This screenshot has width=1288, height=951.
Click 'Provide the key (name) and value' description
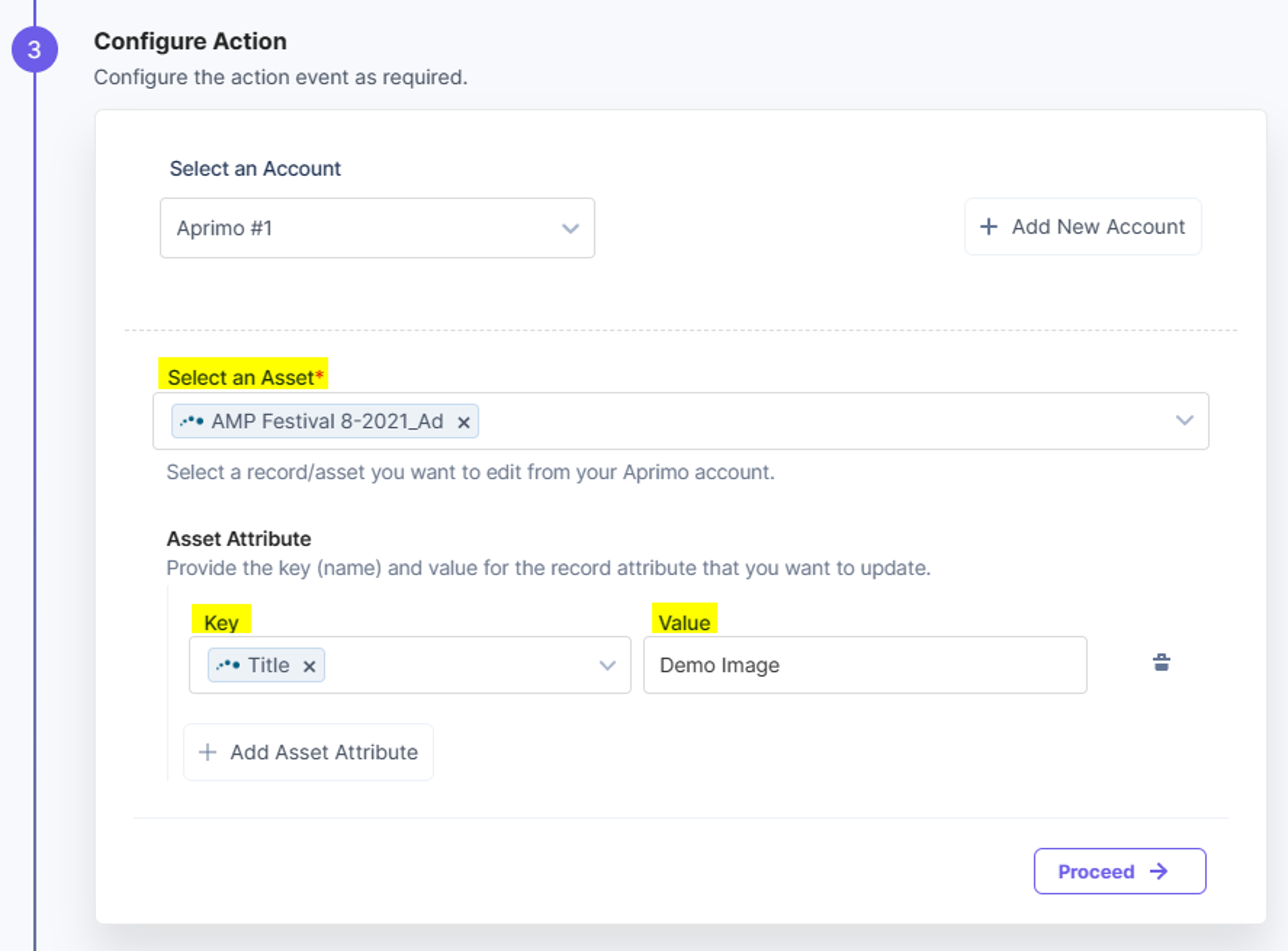pyautogui.click(x=548, y=568)
